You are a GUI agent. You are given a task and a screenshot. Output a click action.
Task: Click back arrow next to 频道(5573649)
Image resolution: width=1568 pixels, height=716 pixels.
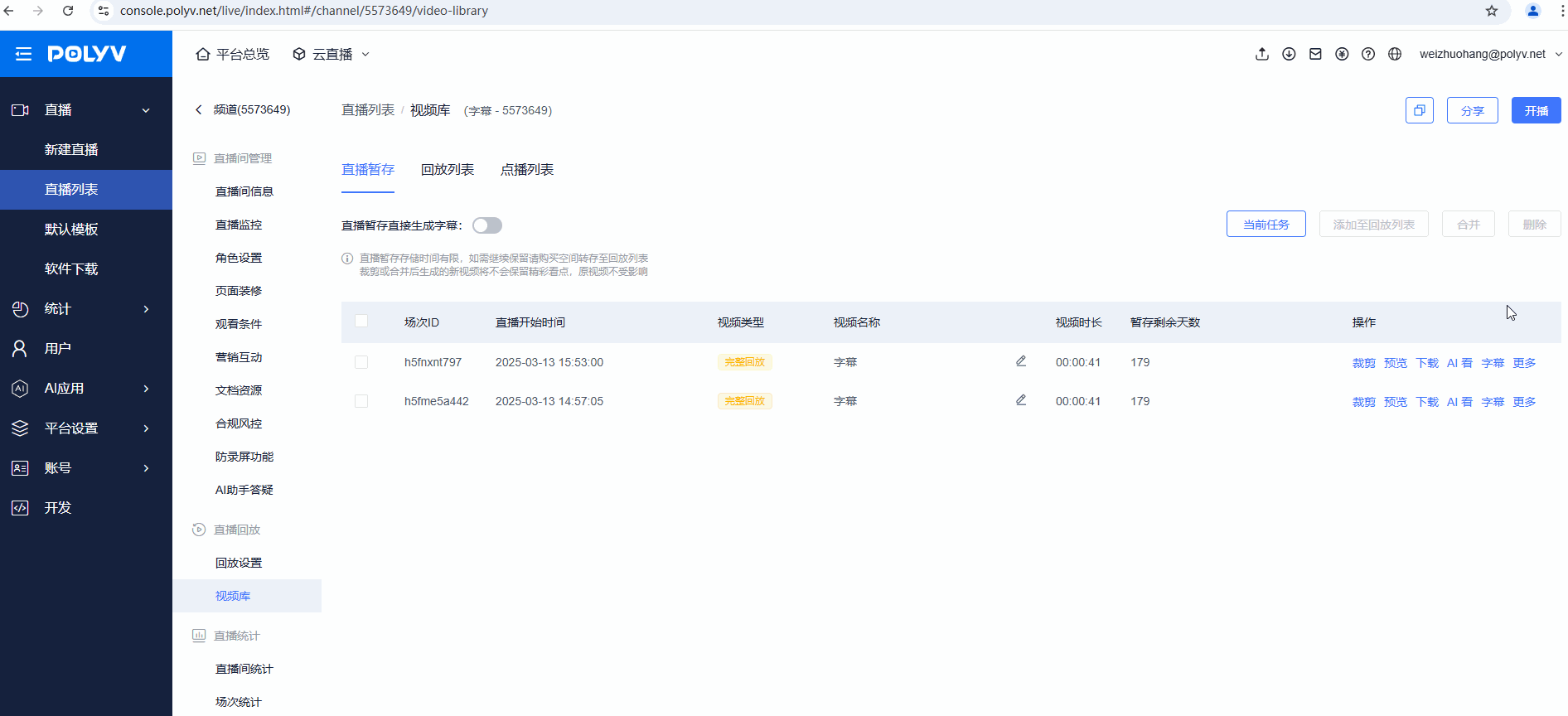198,109
